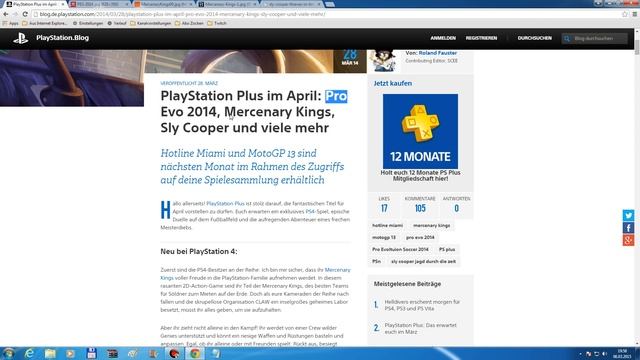
Task: Open the Chrome menu icon
Action: 635,14
